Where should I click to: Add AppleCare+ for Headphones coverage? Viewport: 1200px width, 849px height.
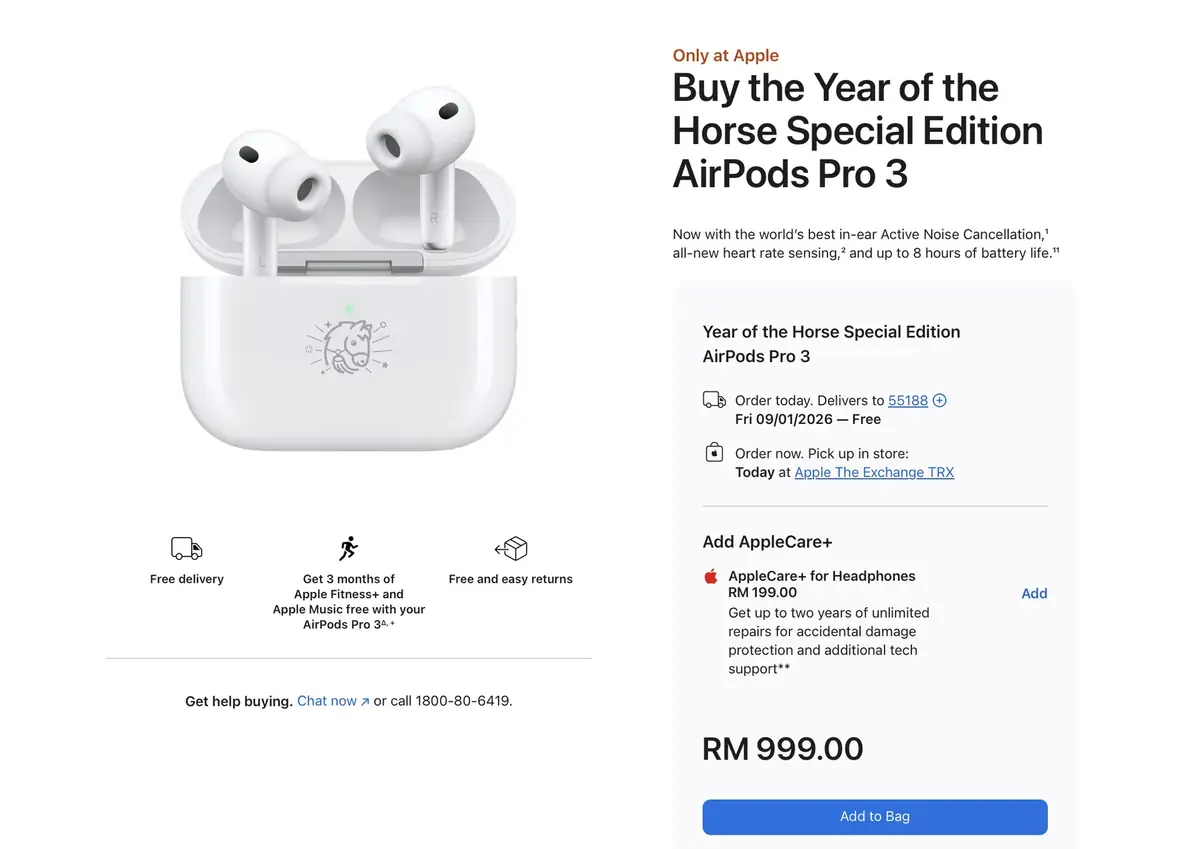pos(1034,593)
